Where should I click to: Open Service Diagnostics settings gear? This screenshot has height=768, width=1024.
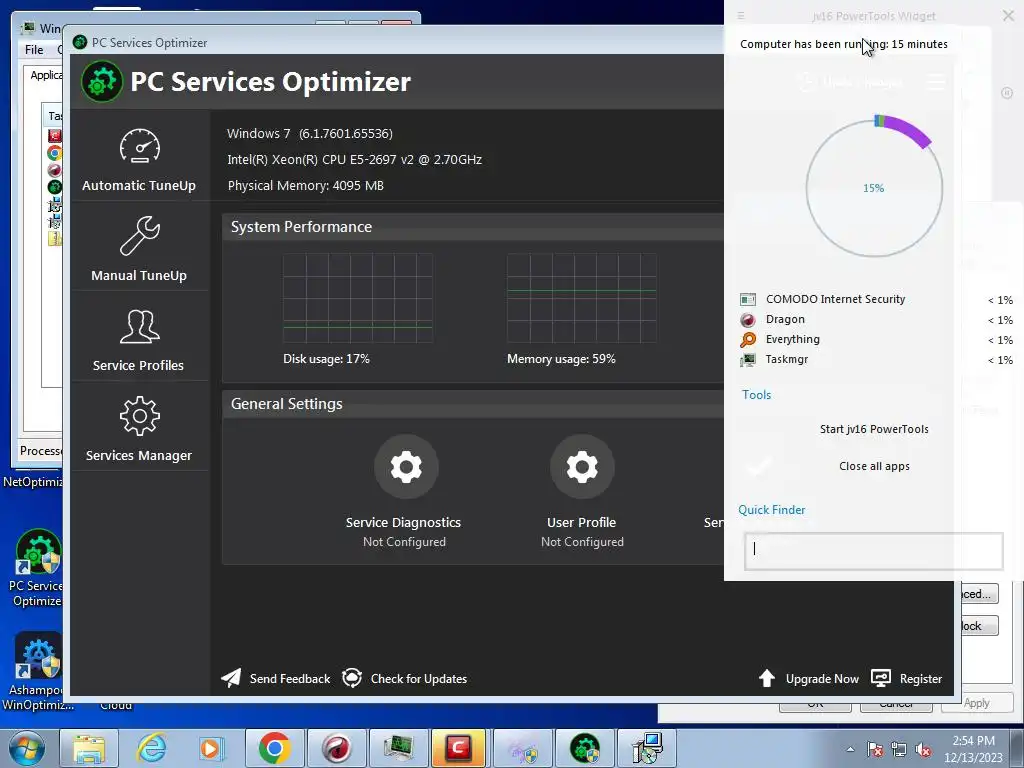click(x=406, y=467)
